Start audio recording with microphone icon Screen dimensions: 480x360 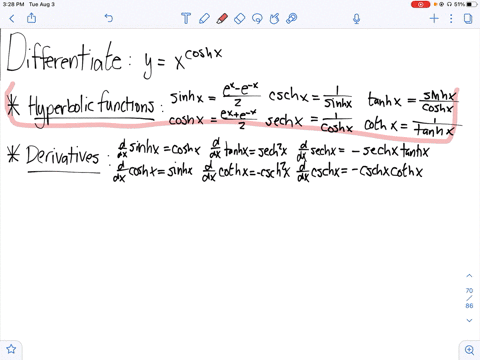pyautogui.click(x=356, y=19)
